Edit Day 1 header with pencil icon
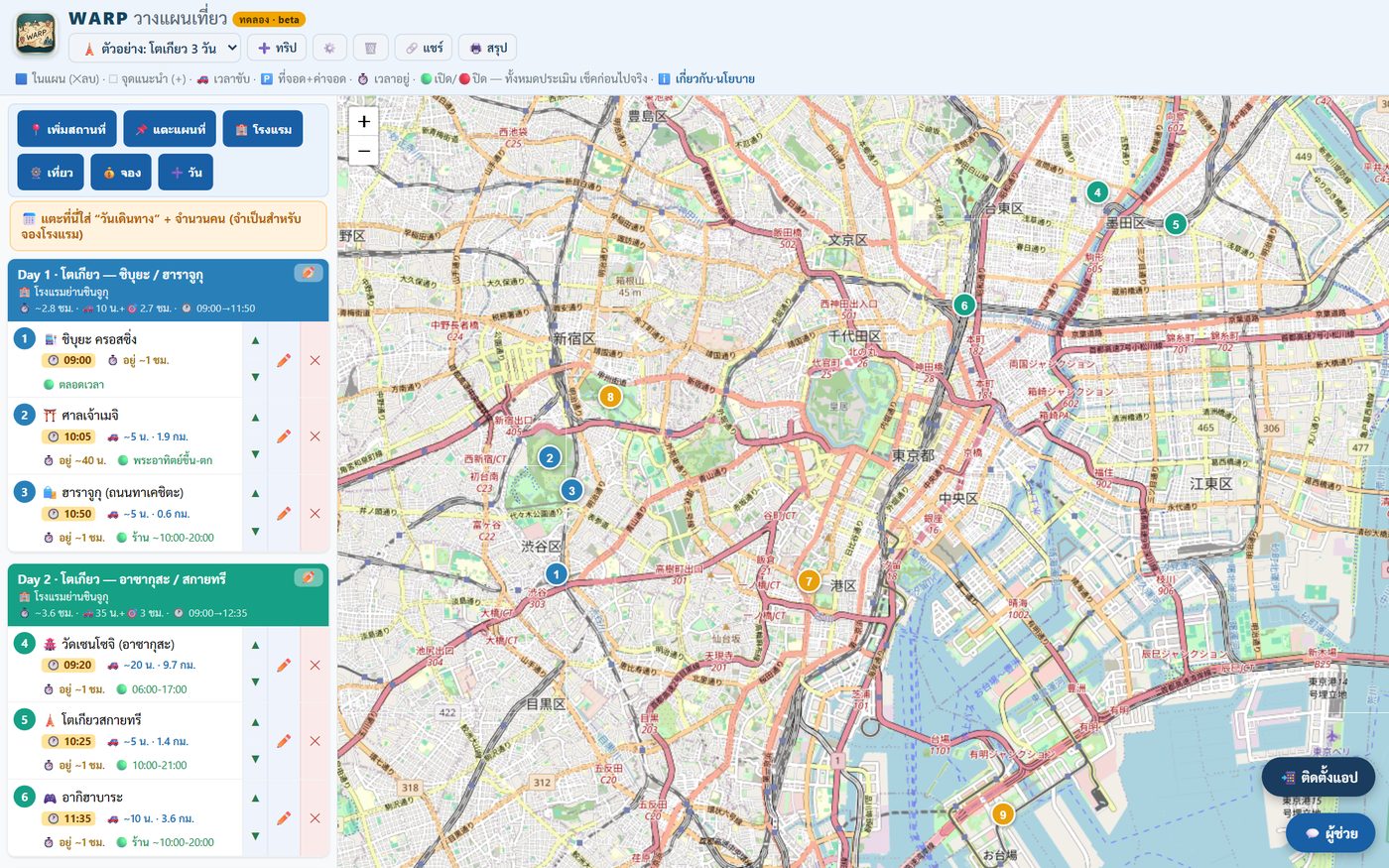 coord(308,273)
